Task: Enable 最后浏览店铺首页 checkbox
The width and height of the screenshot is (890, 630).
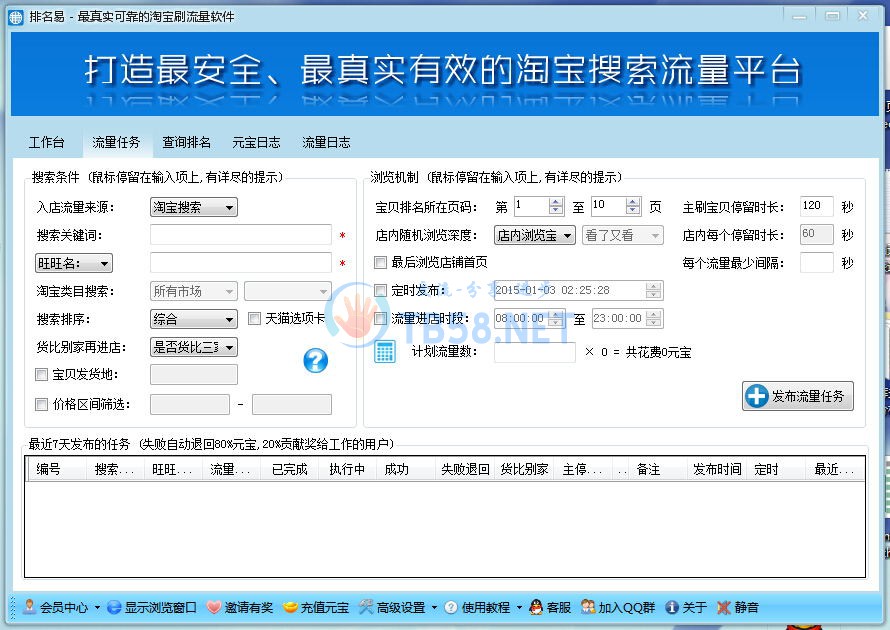Action: (x=381, y=262)
